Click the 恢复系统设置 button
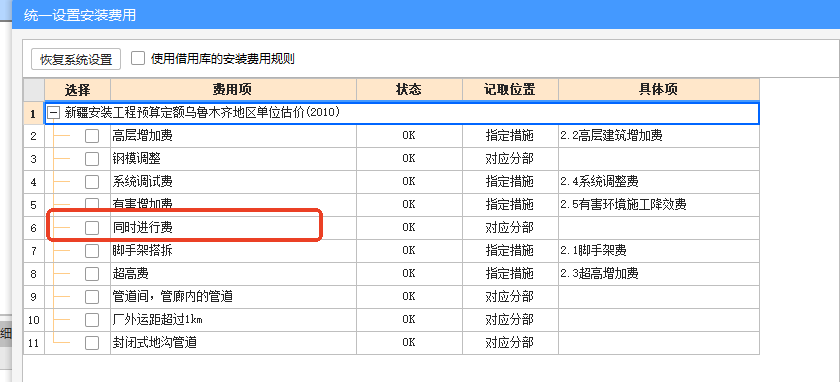Image resolution: width=840 pixels, height=382 pixels. 76,59
